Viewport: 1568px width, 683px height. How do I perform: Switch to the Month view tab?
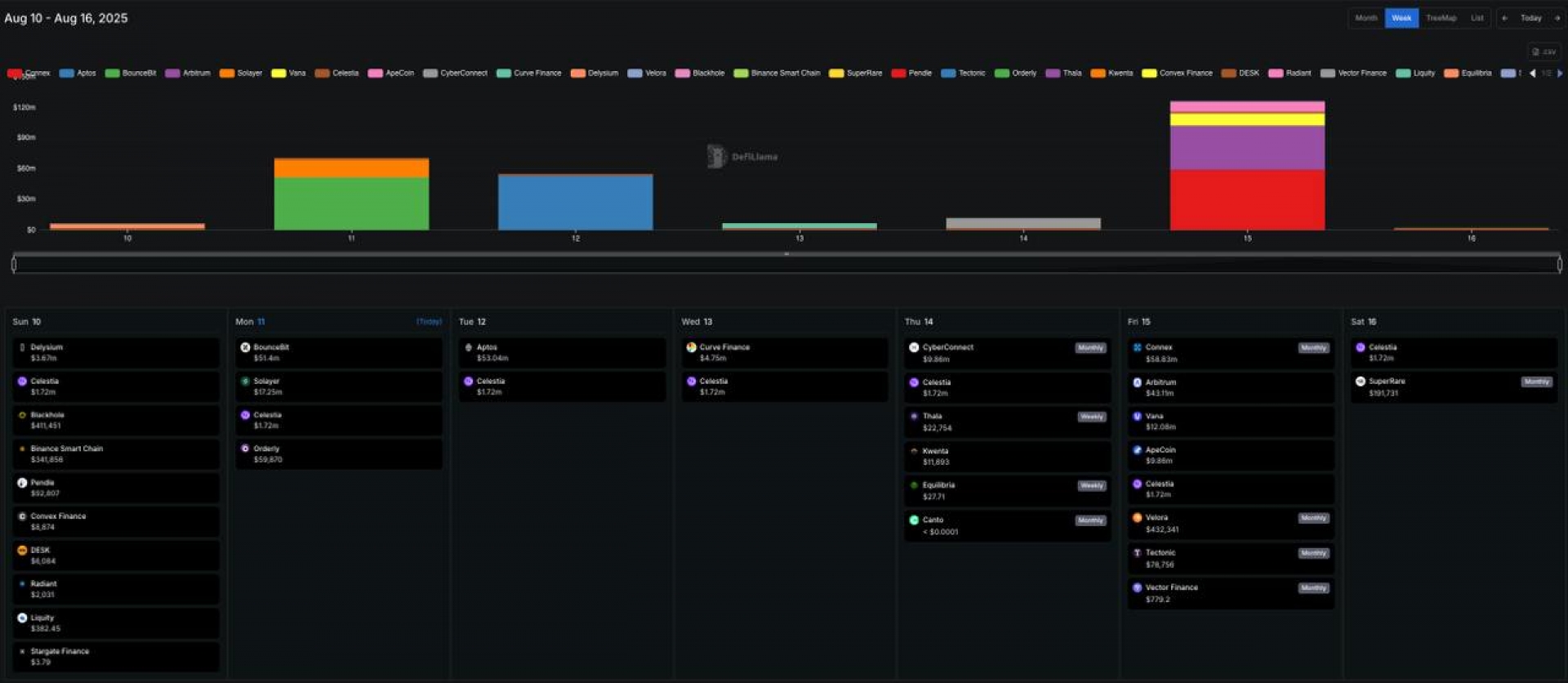click(x=1365, y=18)
